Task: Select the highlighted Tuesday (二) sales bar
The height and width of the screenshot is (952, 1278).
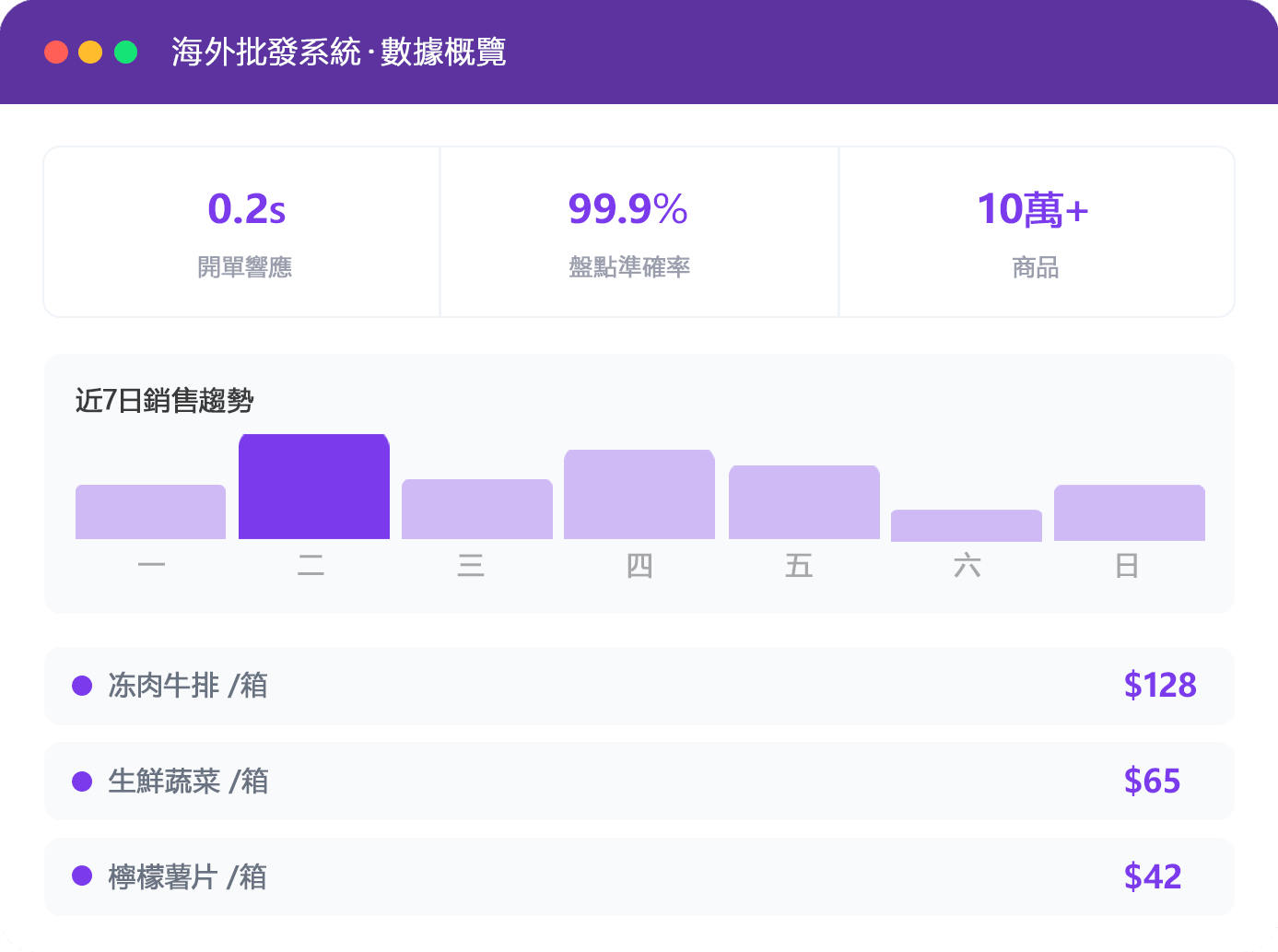Action: 314,487
